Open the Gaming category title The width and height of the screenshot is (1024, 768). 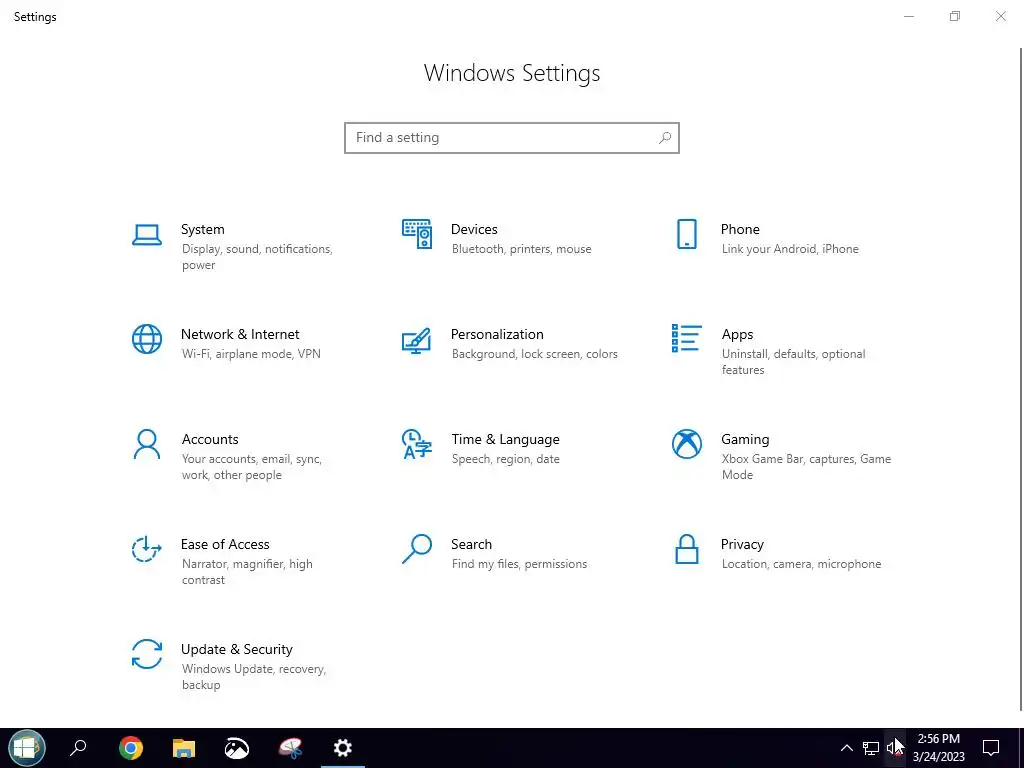pos(745,440)
